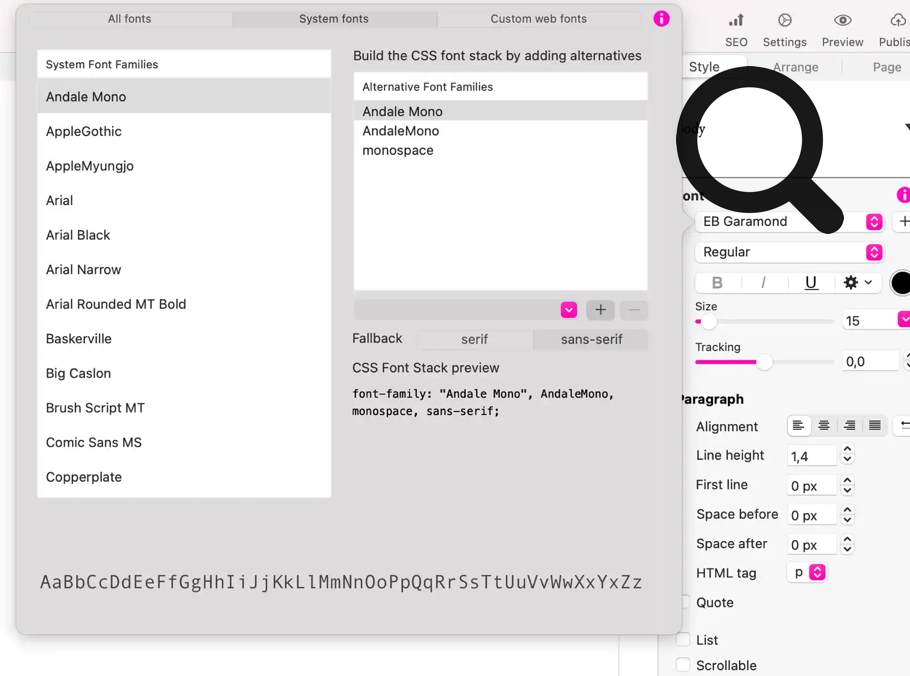This screenshot has height=676, width=910.
Task: Choose serif as fallback
Action: pyautogui.click(x=474, y=339)
